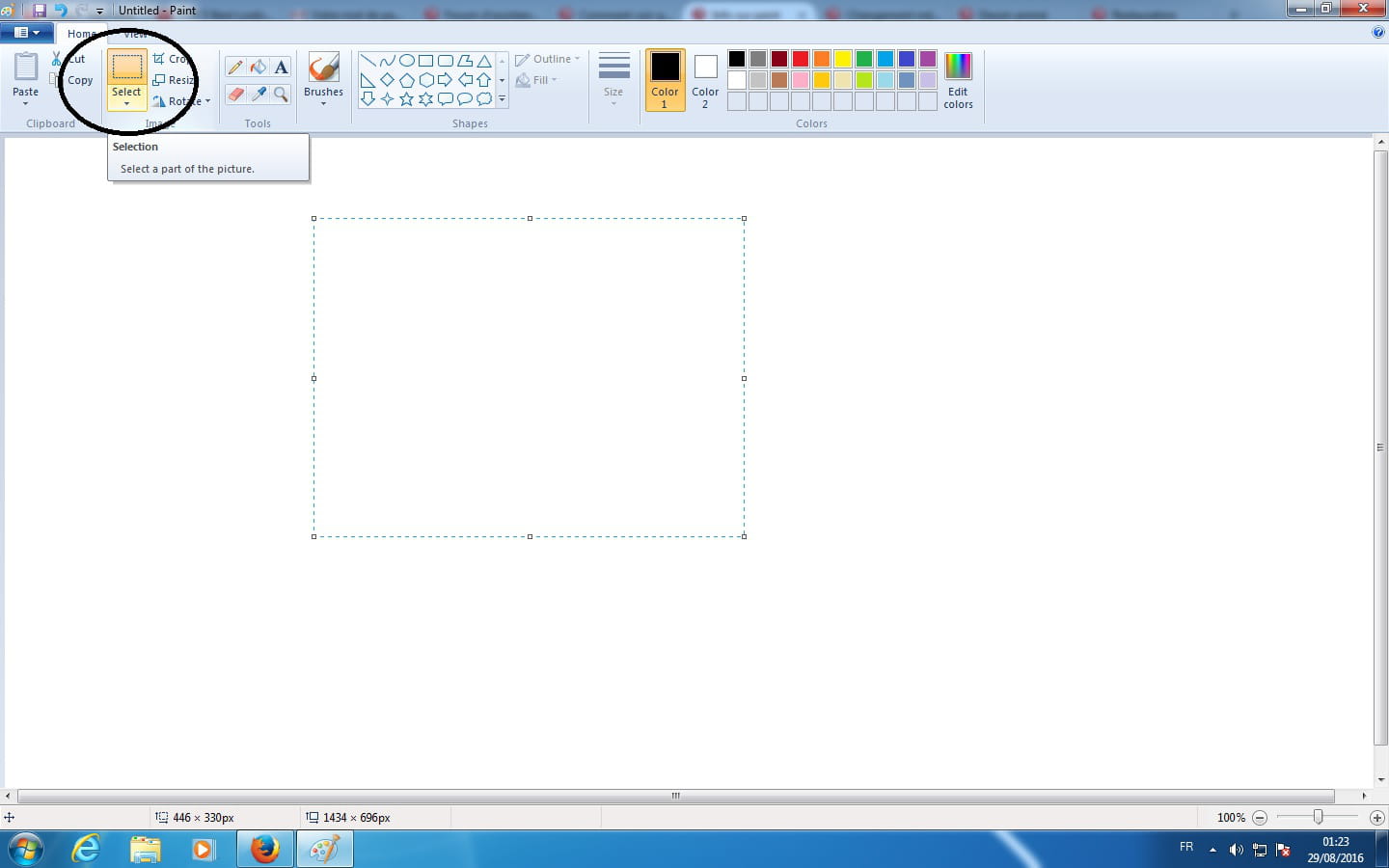Select the Magnifier tool
The width and height of the screenshot is (1389, 868).
click(281, 94)
